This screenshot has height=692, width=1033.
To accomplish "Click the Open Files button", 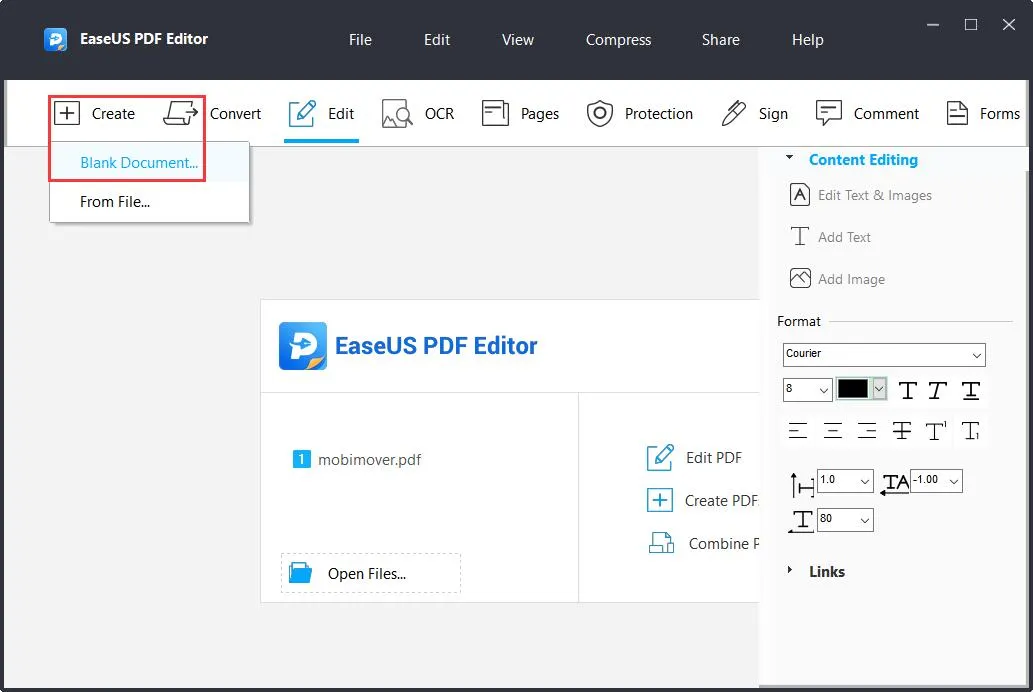I will 370,573.
